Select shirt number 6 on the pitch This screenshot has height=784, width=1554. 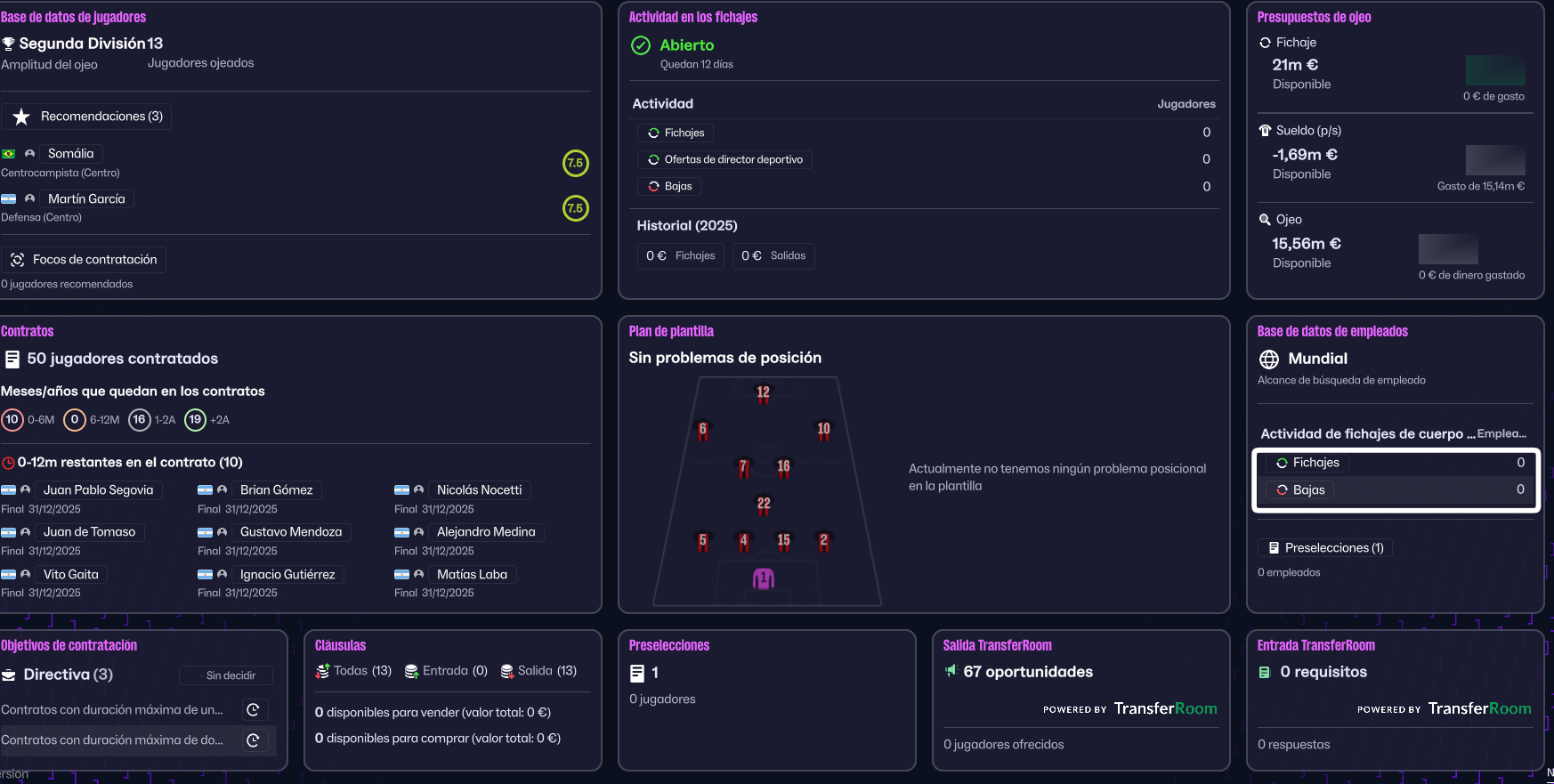pyautogui.click(x=703, y=431)
